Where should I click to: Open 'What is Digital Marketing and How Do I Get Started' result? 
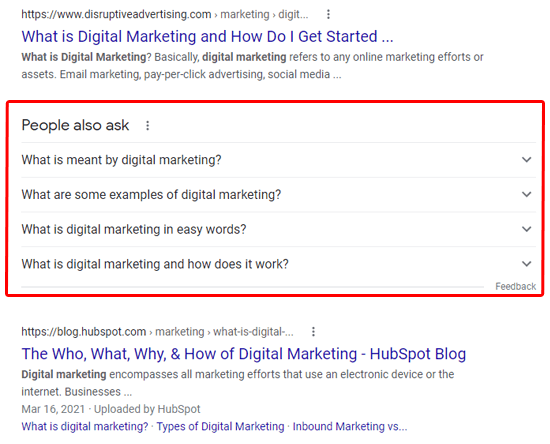tap(207, 36)
